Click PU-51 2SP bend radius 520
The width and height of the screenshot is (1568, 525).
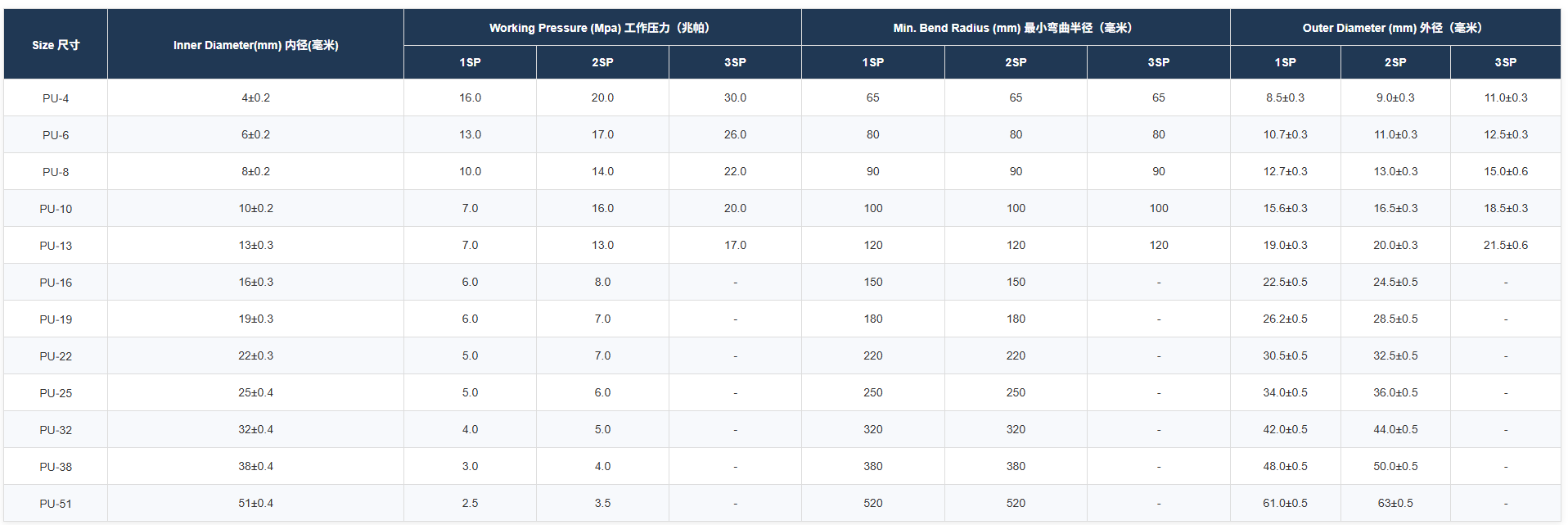click(1016, 503)
